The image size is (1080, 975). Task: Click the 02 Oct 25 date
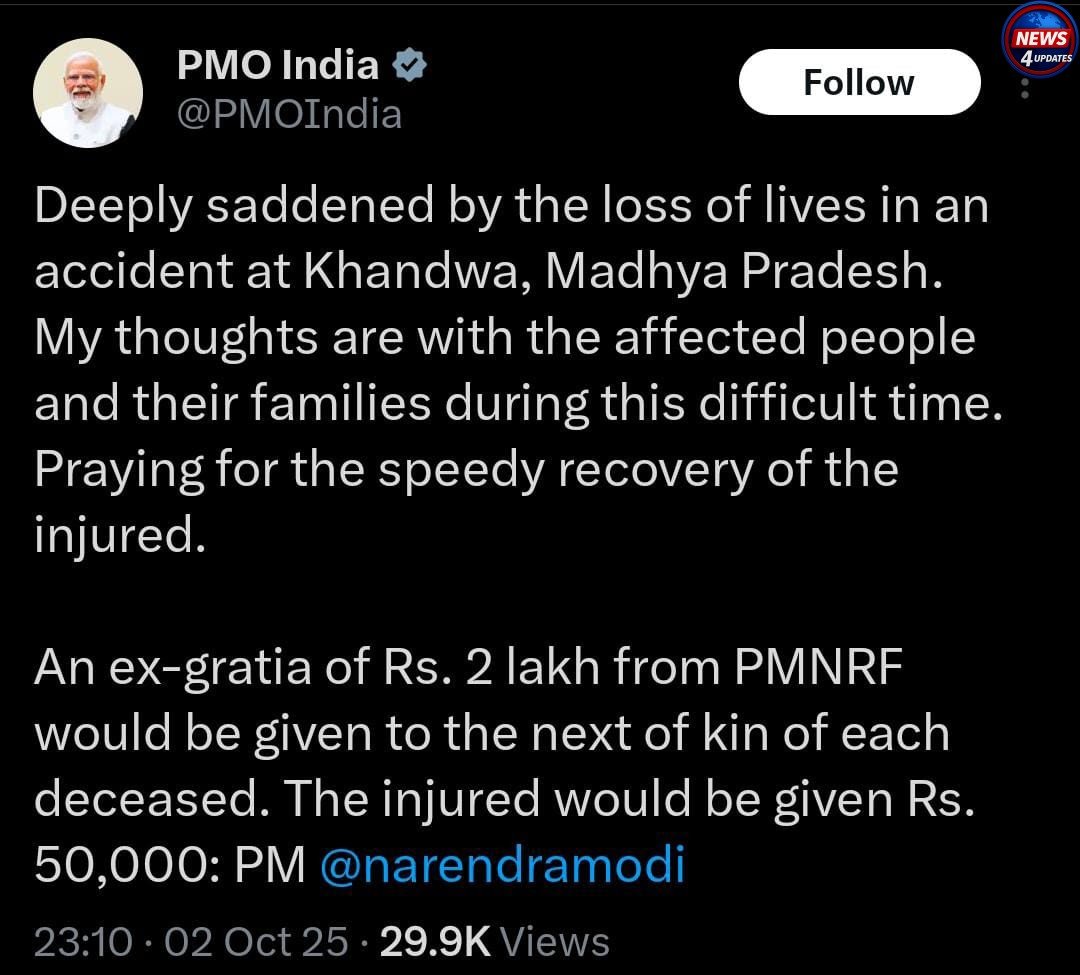pyautogui.click(x=256, y=942)
